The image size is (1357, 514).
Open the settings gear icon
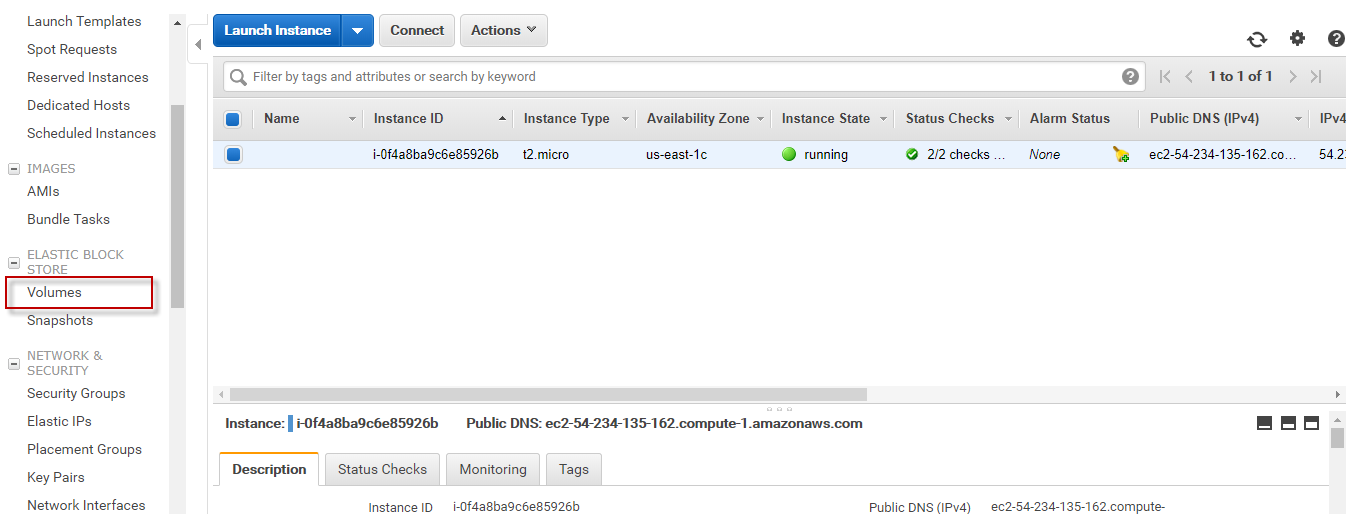[x=1297, y=39]
